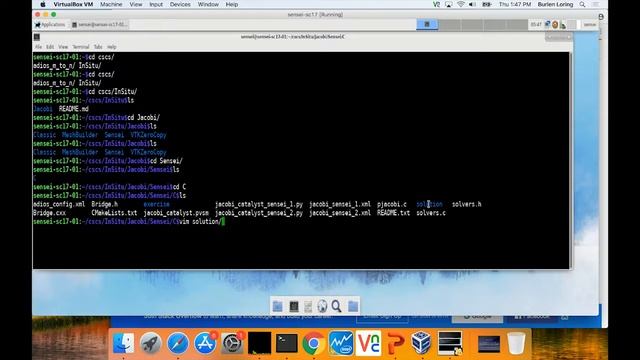Click the Burlen Loring user name
The width and height of the screenshot is (640, 360).
555,4
